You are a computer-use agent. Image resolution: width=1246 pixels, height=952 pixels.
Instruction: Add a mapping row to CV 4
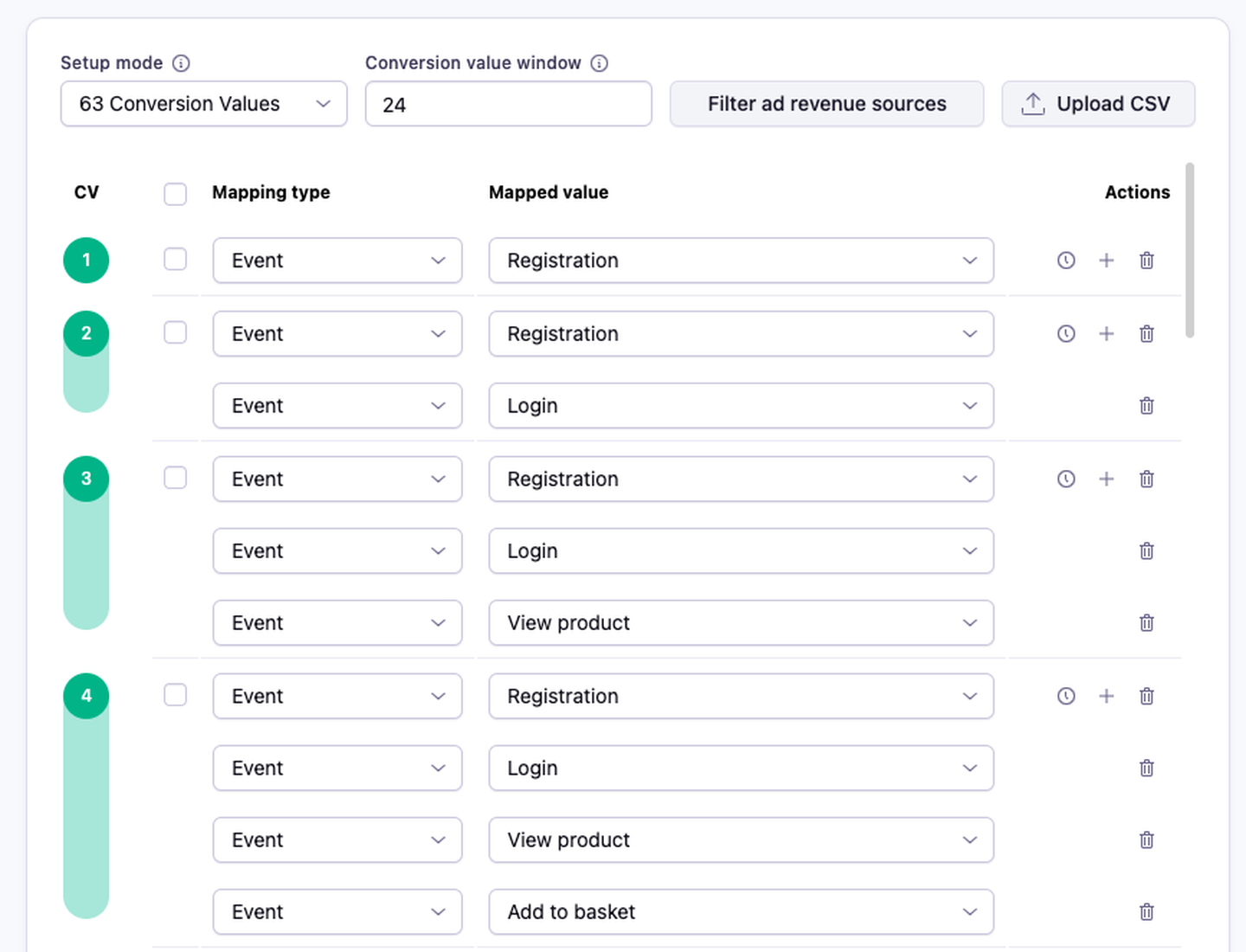tap(1106, 697)
